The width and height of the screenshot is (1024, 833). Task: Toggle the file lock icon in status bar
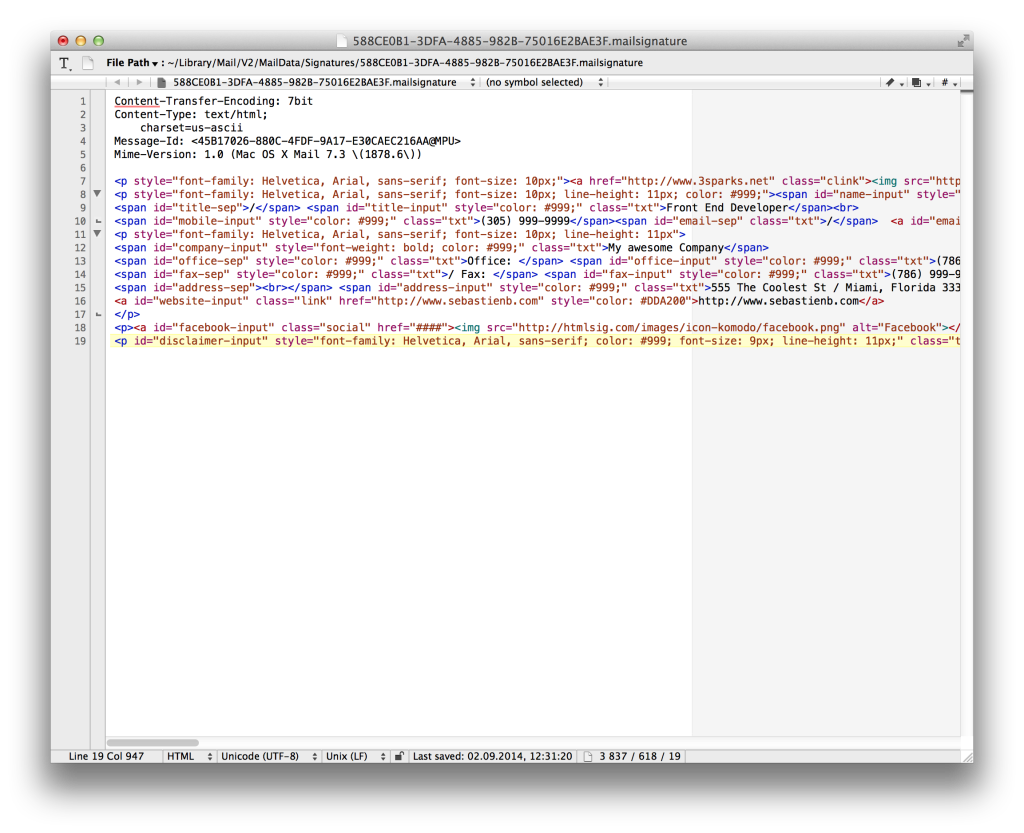pyautogui.click(x=399, y=757)
